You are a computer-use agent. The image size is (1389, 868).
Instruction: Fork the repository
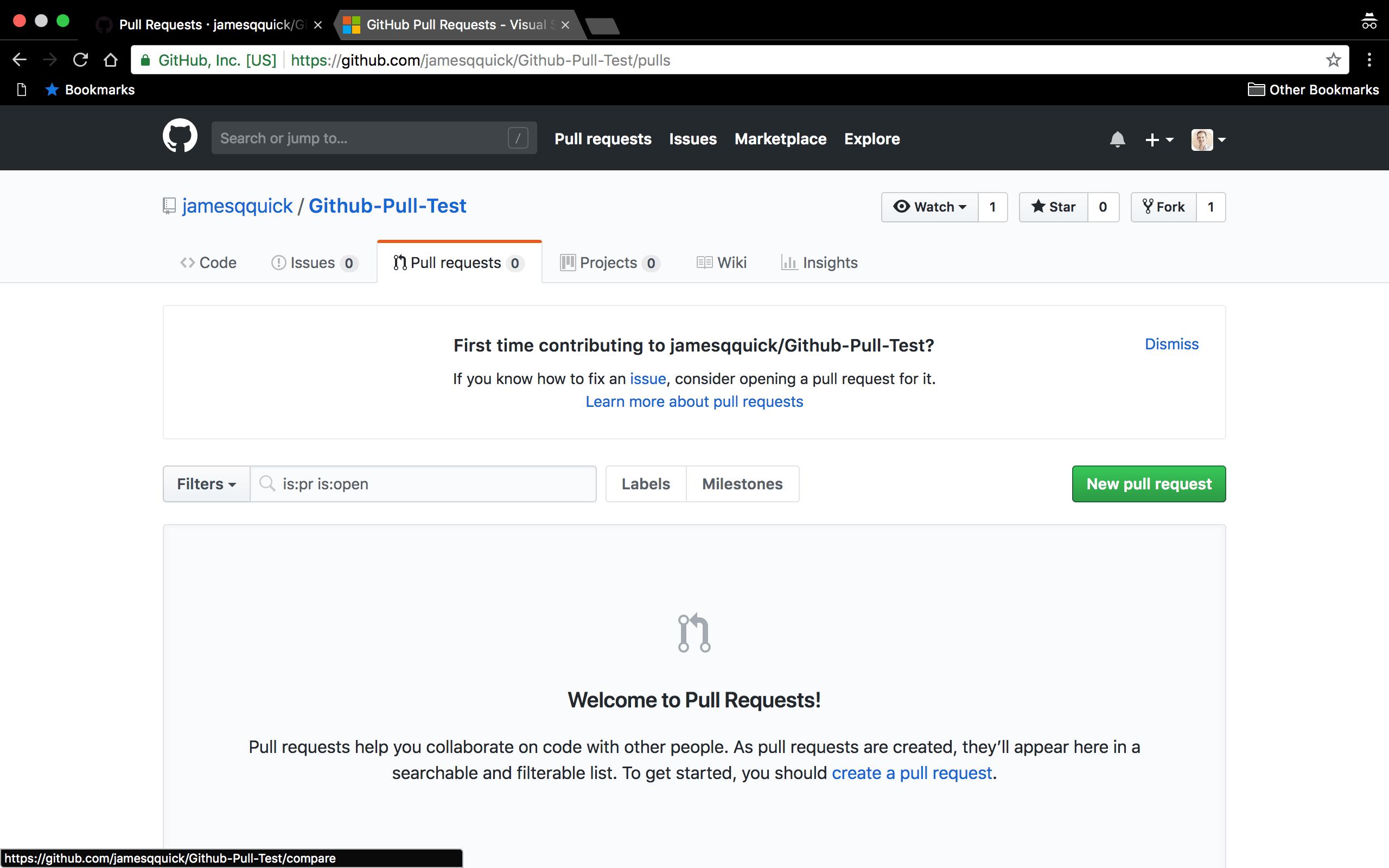(x=1163, y=207)
